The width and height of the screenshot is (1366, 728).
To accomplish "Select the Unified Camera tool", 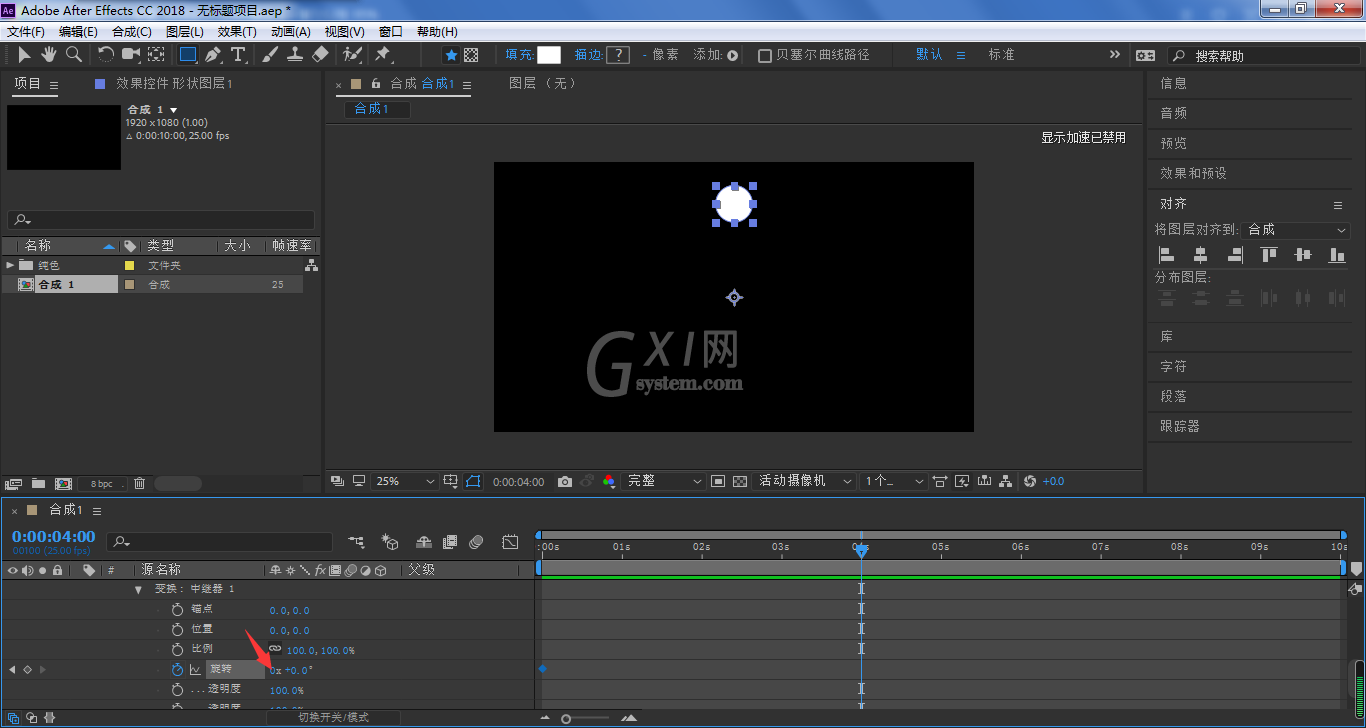I will click(131, 54).
